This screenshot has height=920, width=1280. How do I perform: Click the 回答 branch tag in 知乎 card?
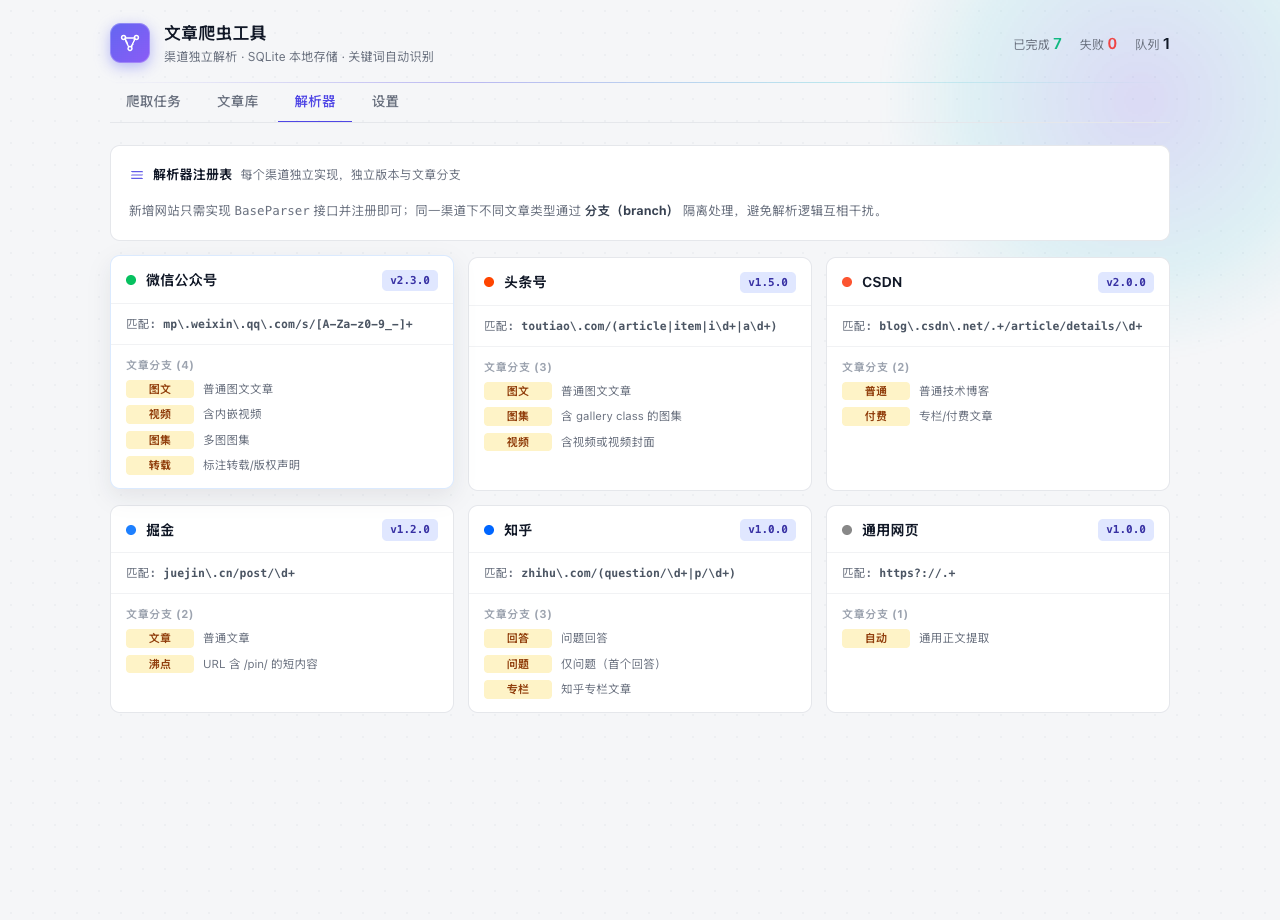point(518,638)
